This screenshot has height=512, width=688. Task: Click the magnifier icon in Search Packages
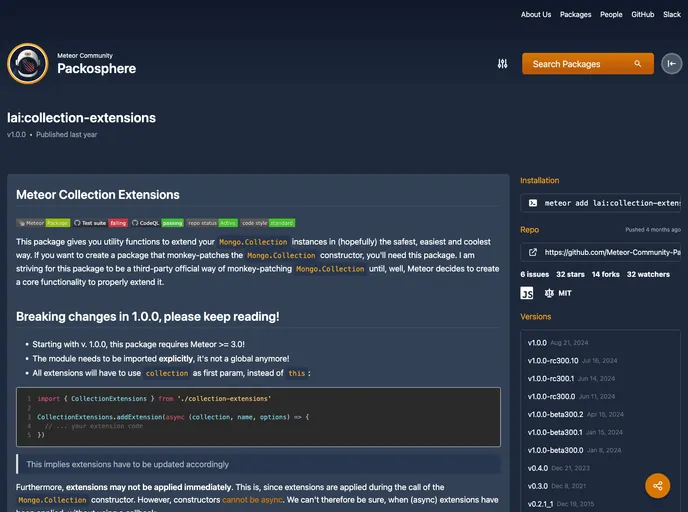pyautogui.click(x=638, y=64)
